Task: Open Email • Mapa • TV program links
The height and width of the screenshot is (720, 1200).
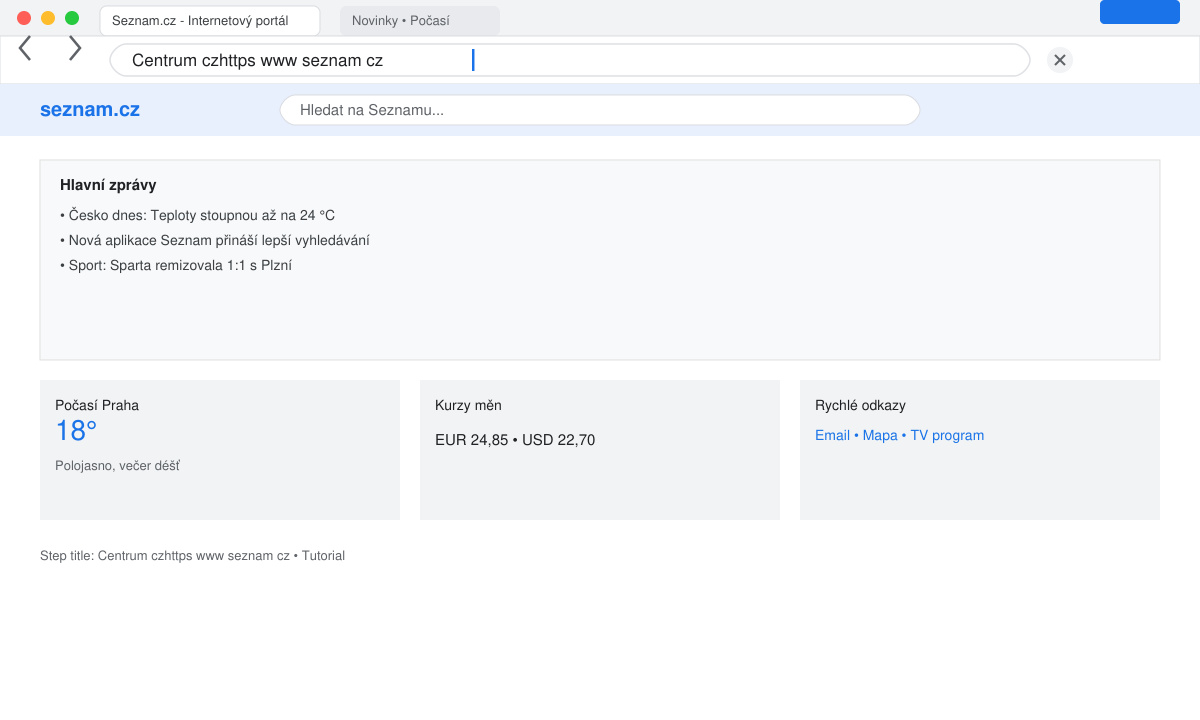Action: [899, 435]
